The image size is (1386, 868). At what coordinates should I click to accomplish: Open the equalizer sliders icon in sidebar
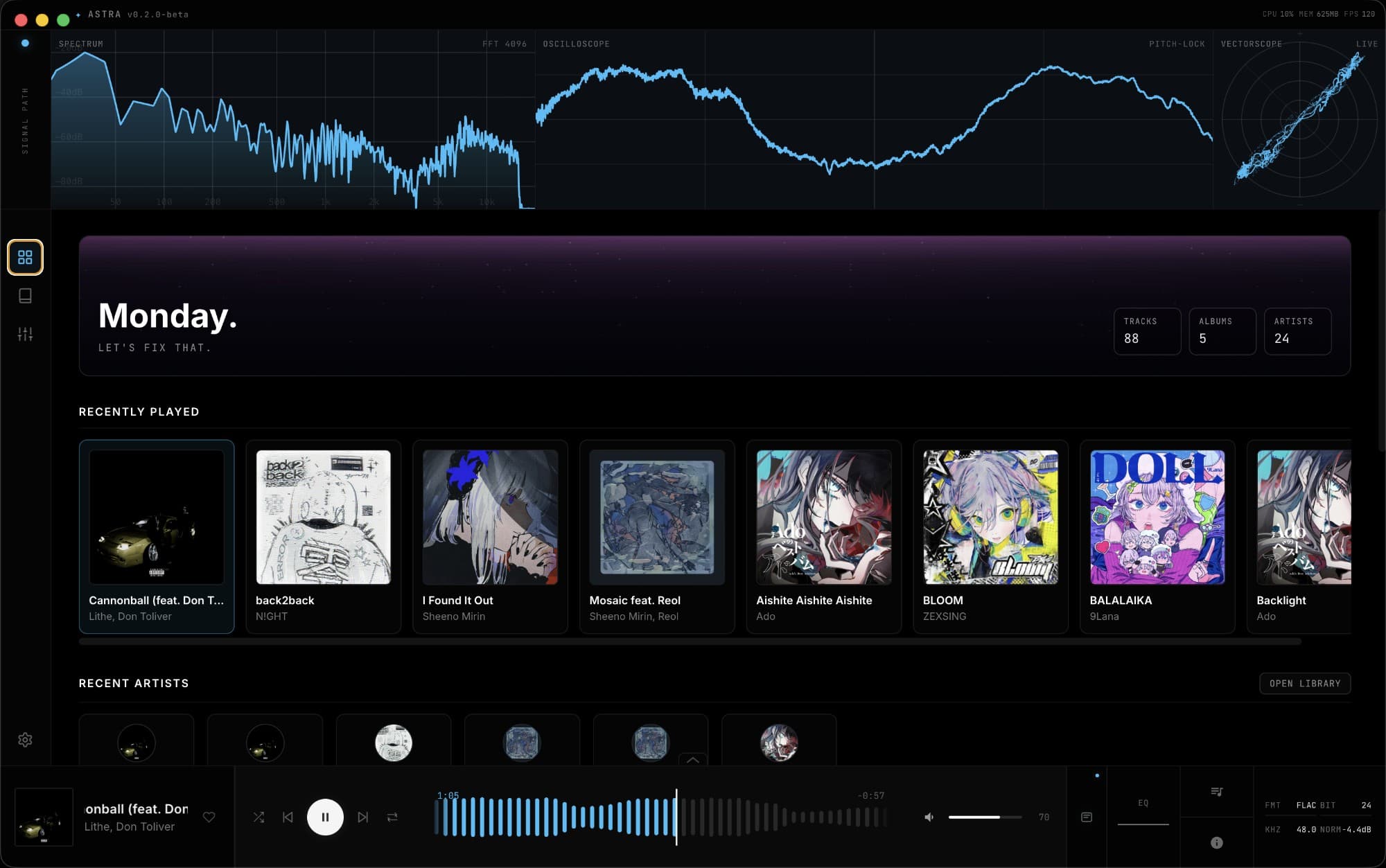point(25,335)
